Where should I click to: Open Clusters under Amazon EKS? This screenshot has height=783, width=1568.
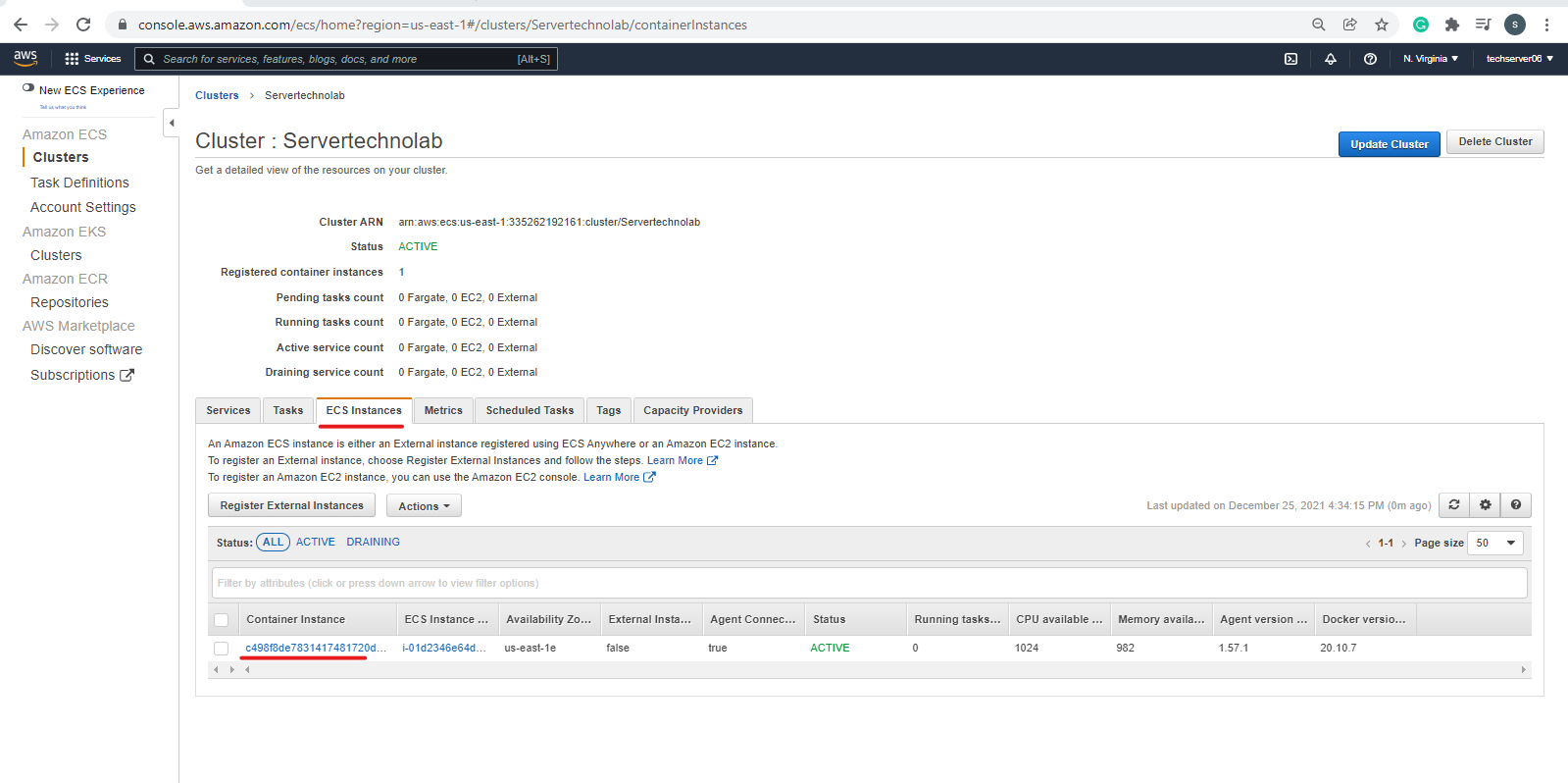coord(56,255)
